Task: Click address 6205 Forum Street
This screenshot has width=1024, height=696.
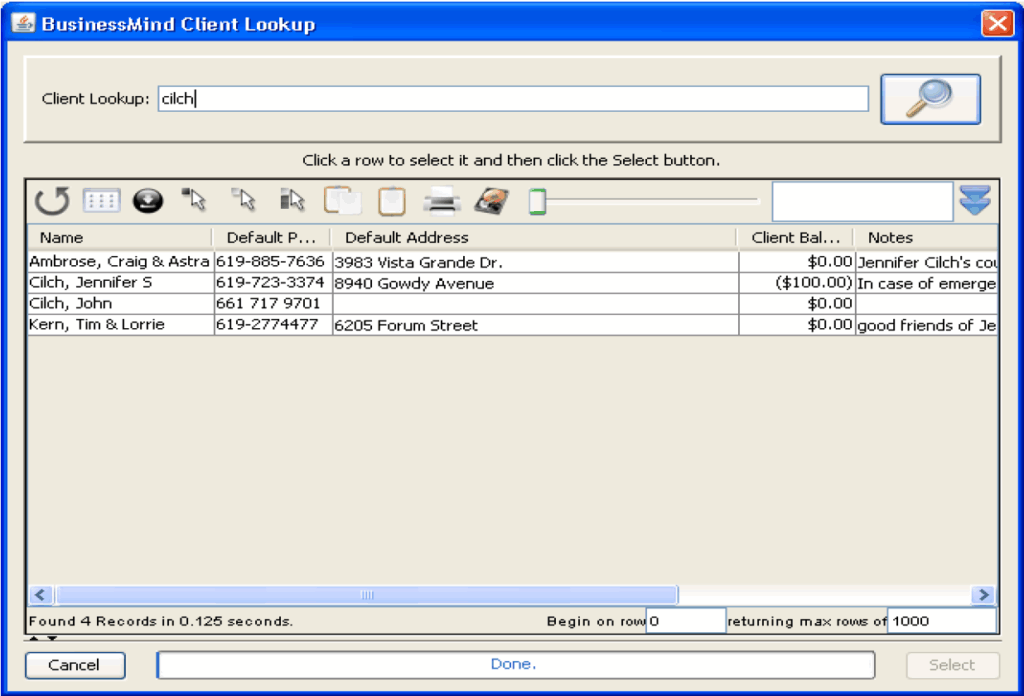Action: coord(406,325)
